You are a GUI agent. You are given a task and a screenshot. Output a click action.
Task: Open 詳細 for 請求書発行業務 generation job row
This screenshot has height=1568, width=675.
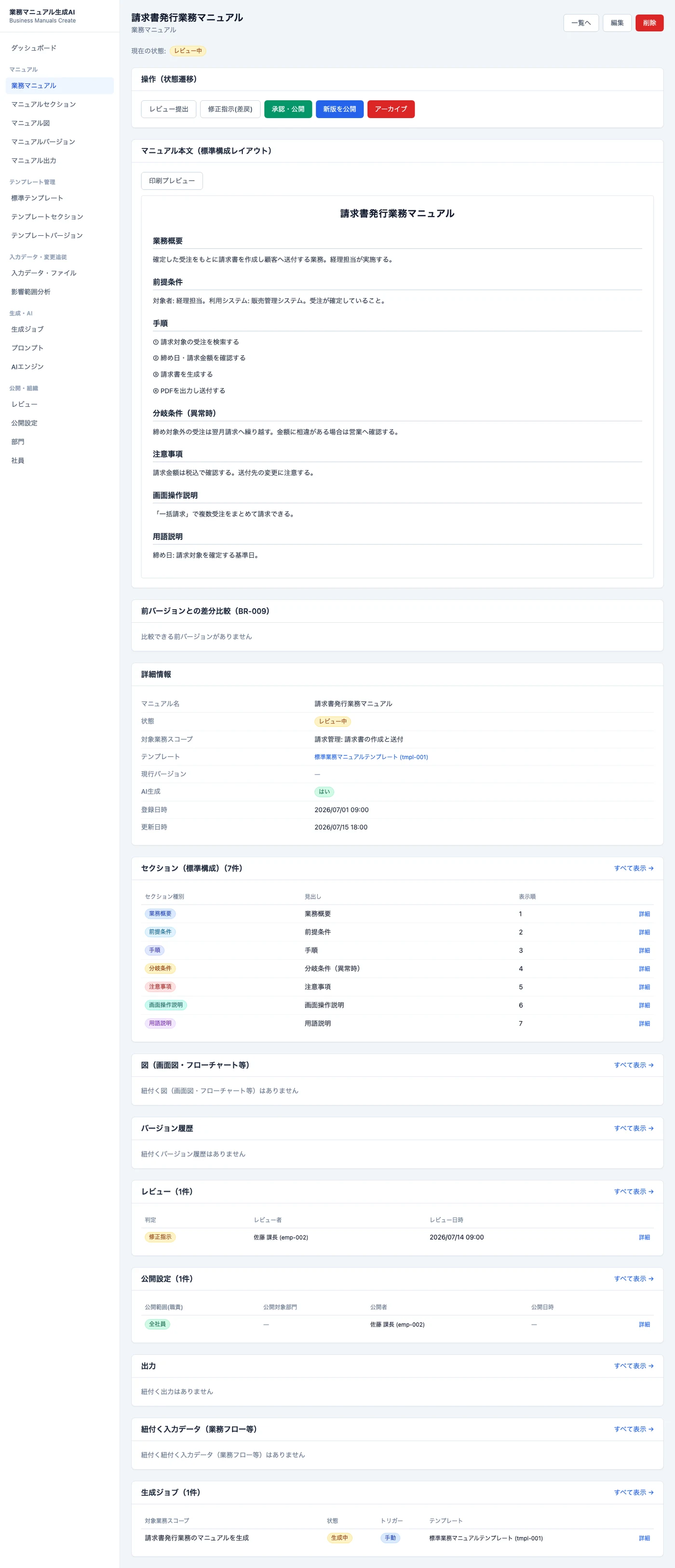point(644,1538)
